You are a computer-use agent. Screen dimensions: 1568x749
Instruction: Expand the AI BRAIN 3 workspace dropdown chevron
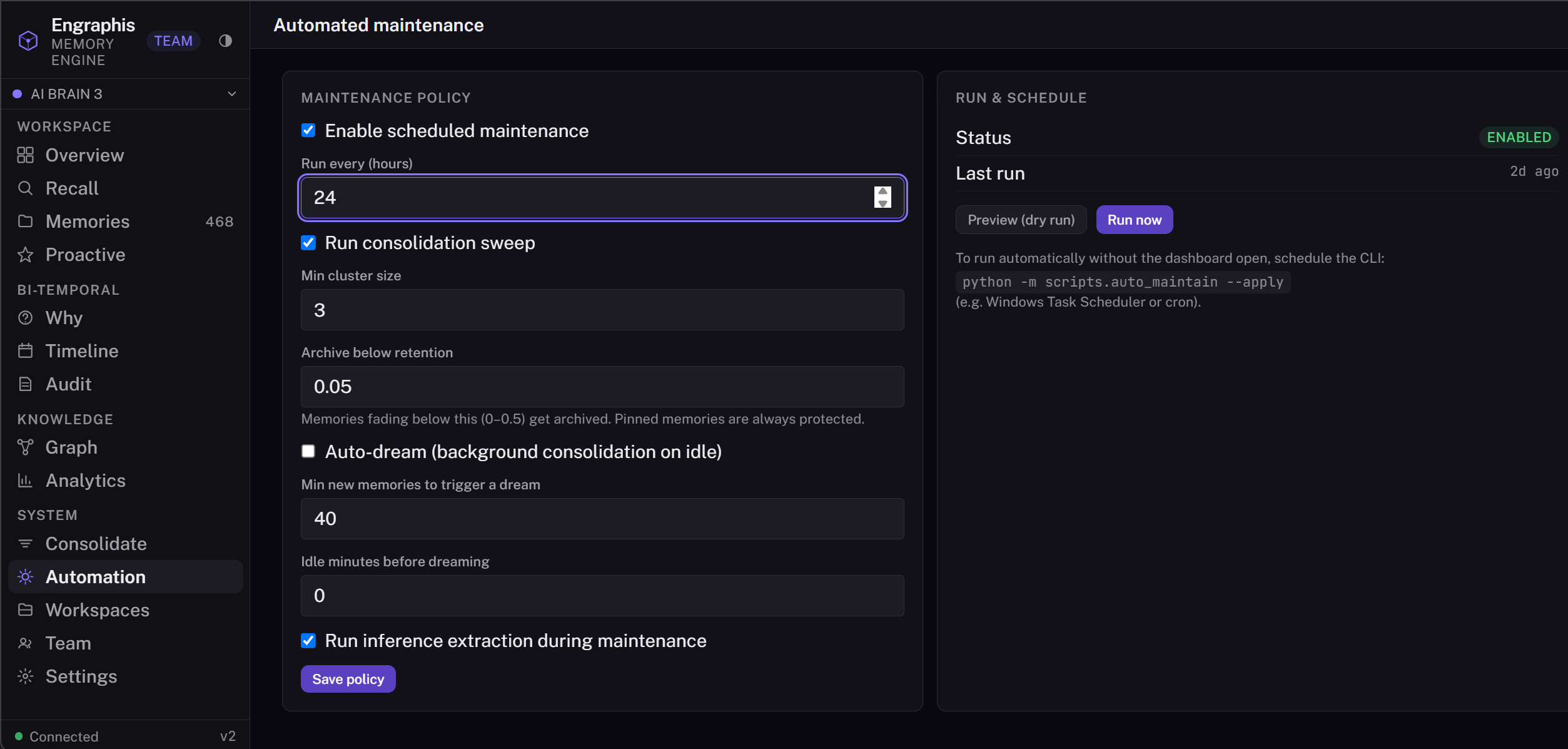(232, 94)
